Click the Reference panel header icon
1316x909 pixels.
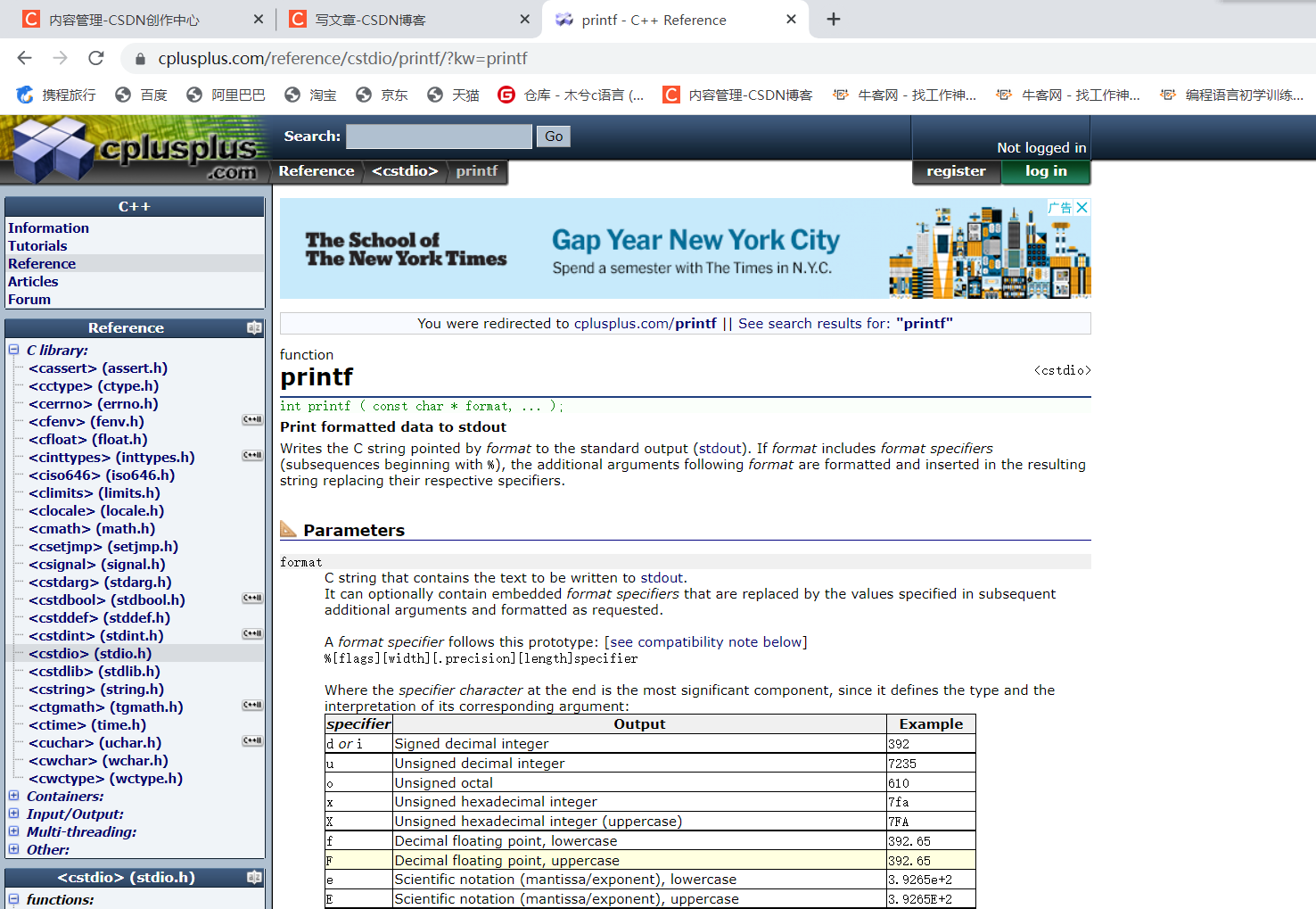coord(254,327)
